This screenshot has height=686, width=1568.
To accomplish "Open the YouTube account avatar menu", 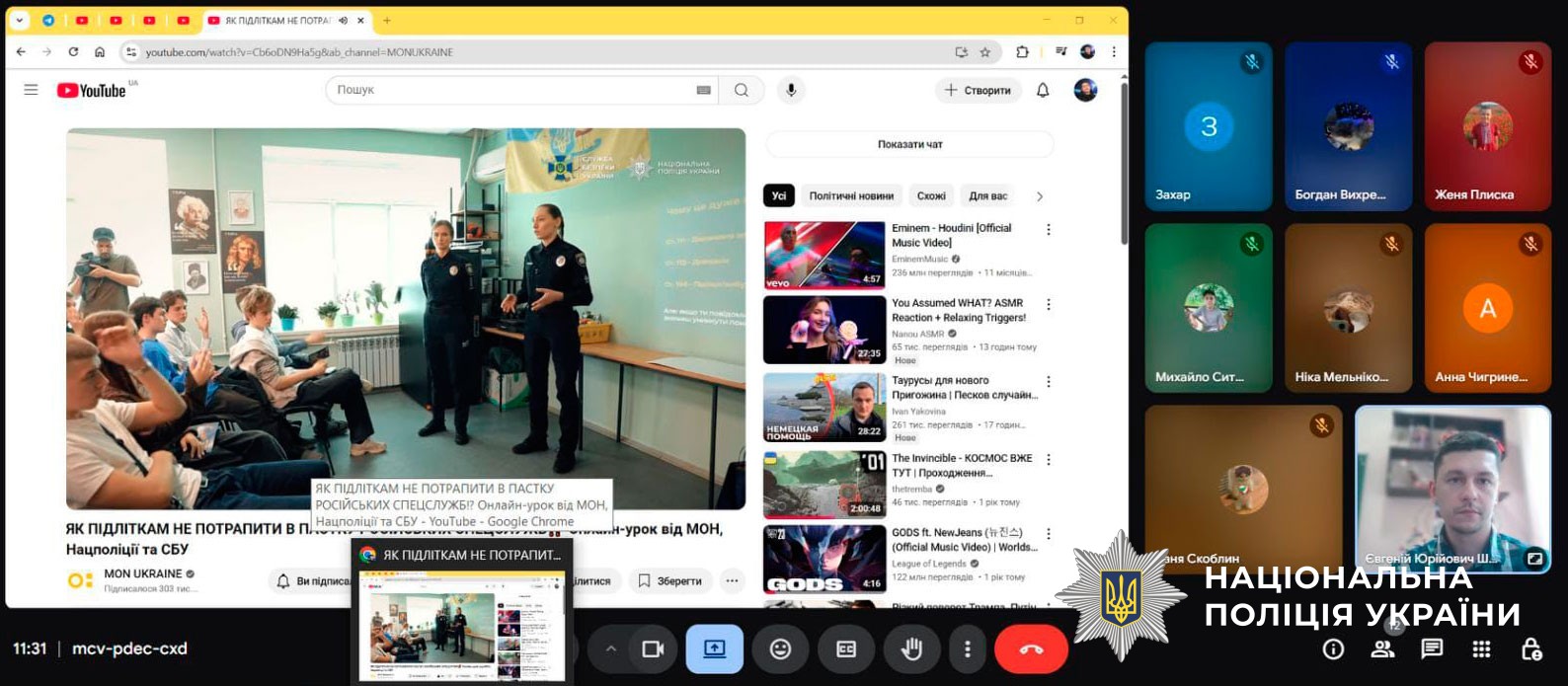I will 1085,90.
